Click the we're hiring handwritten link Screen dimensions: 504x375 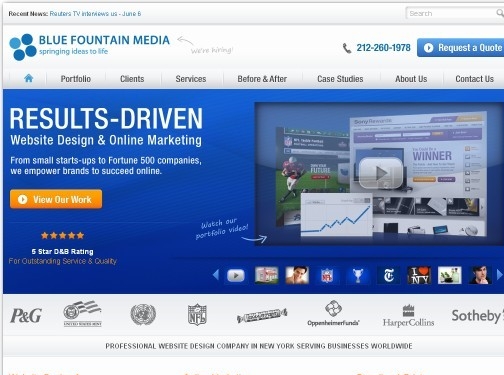click(x=212, y=50)
